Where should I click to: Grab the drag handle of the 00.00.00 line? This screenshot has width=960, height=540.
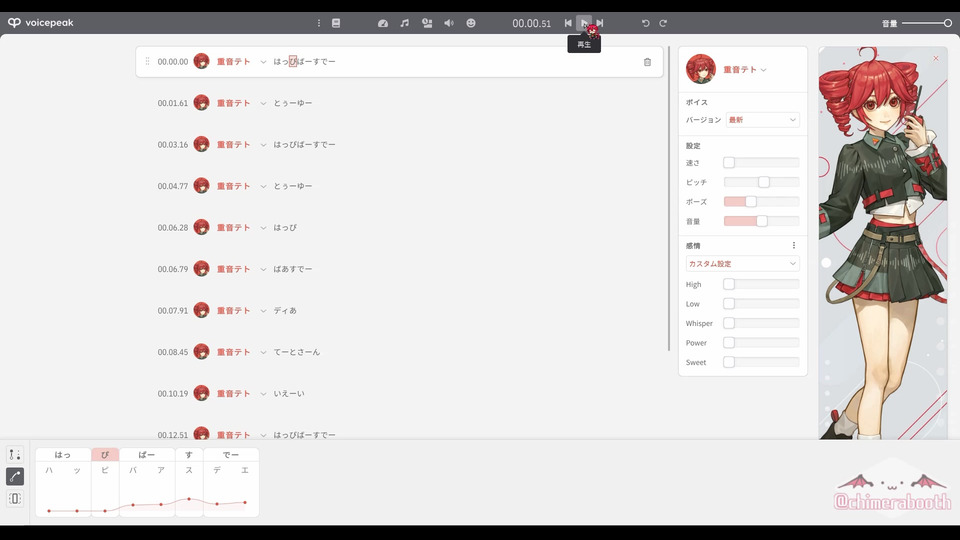click(147, 62)
